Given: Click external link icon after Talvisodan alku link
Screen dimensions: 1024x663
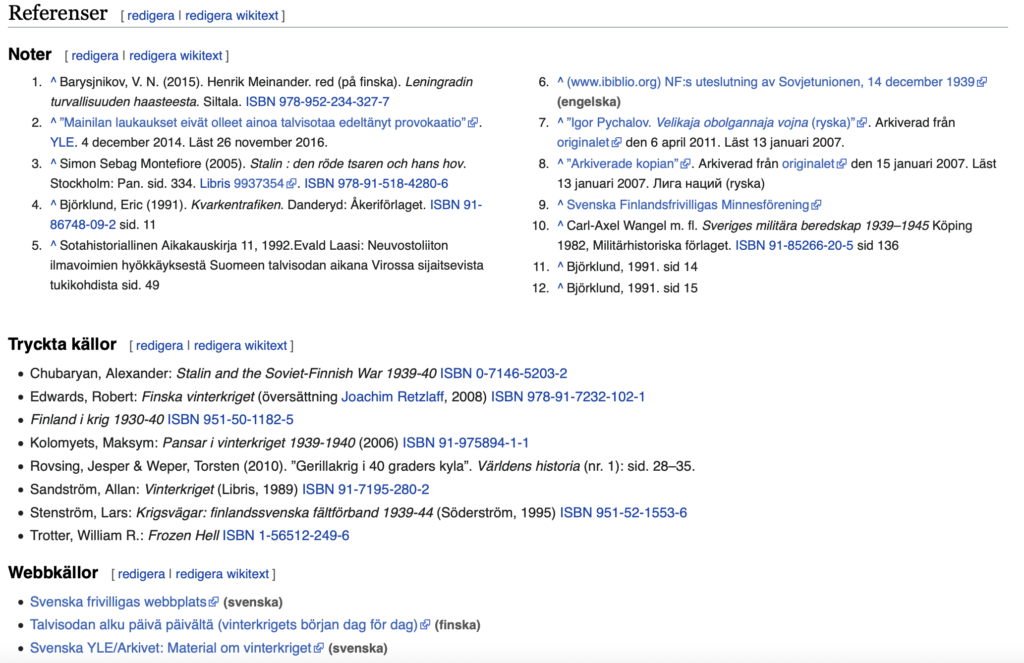Looking at the screenshot, I should click(425, 625).
